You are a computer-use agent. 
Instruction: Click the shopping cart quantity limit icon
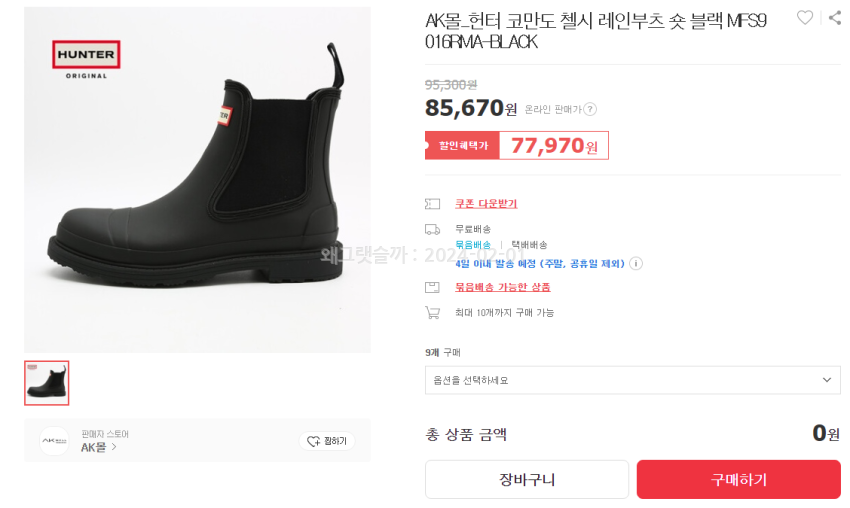432,312
